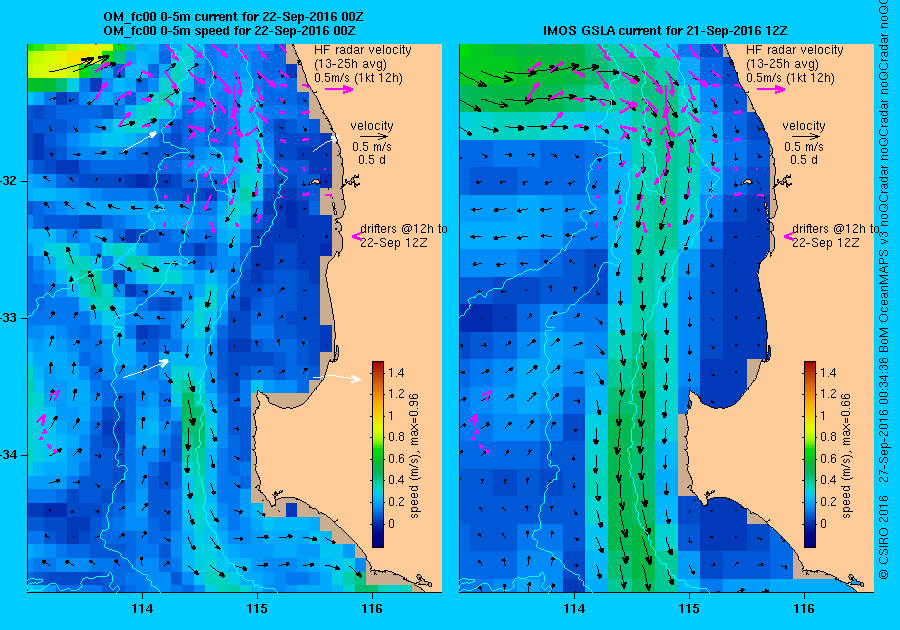The height and width of the screenshot is (630, 900).
Task: Click longitude label 115 under left map
Action: (x=257, y=609)
